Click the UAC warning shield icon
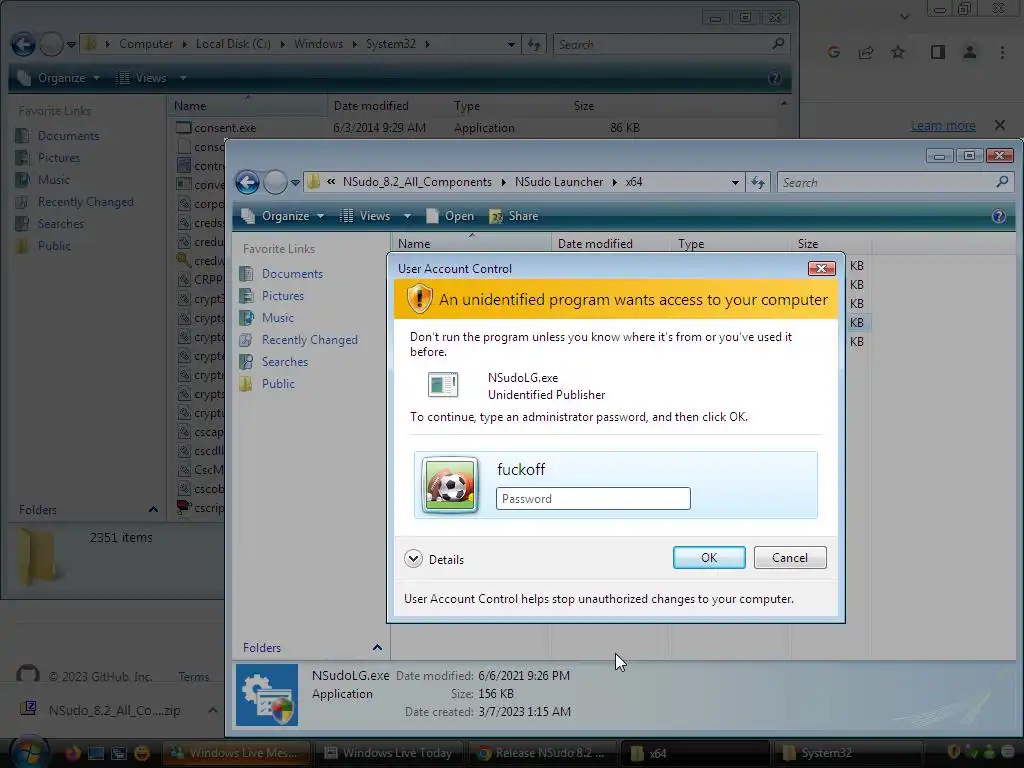This screenshot has height=768, width=1024. pos(419,298)
